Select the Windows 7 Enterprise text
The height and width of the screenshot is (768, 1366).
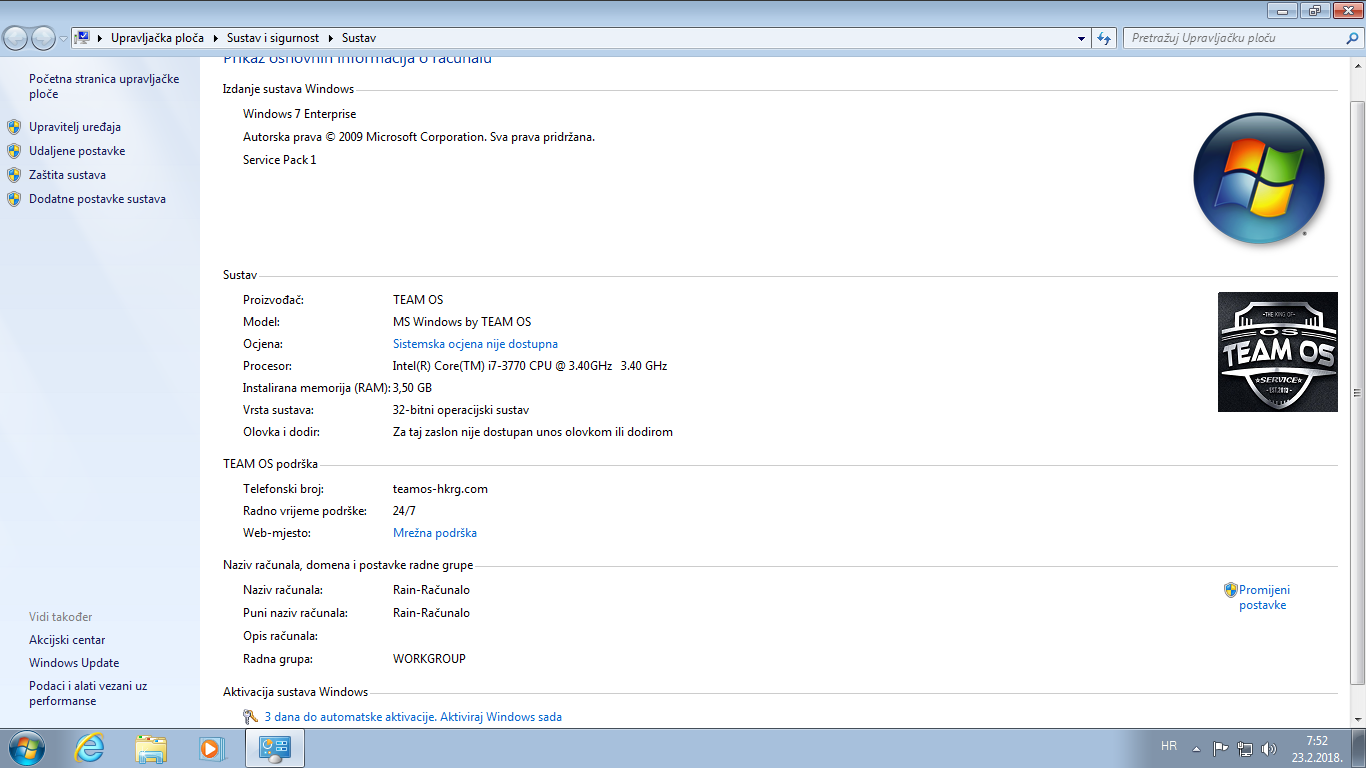(x=299, y=114)
